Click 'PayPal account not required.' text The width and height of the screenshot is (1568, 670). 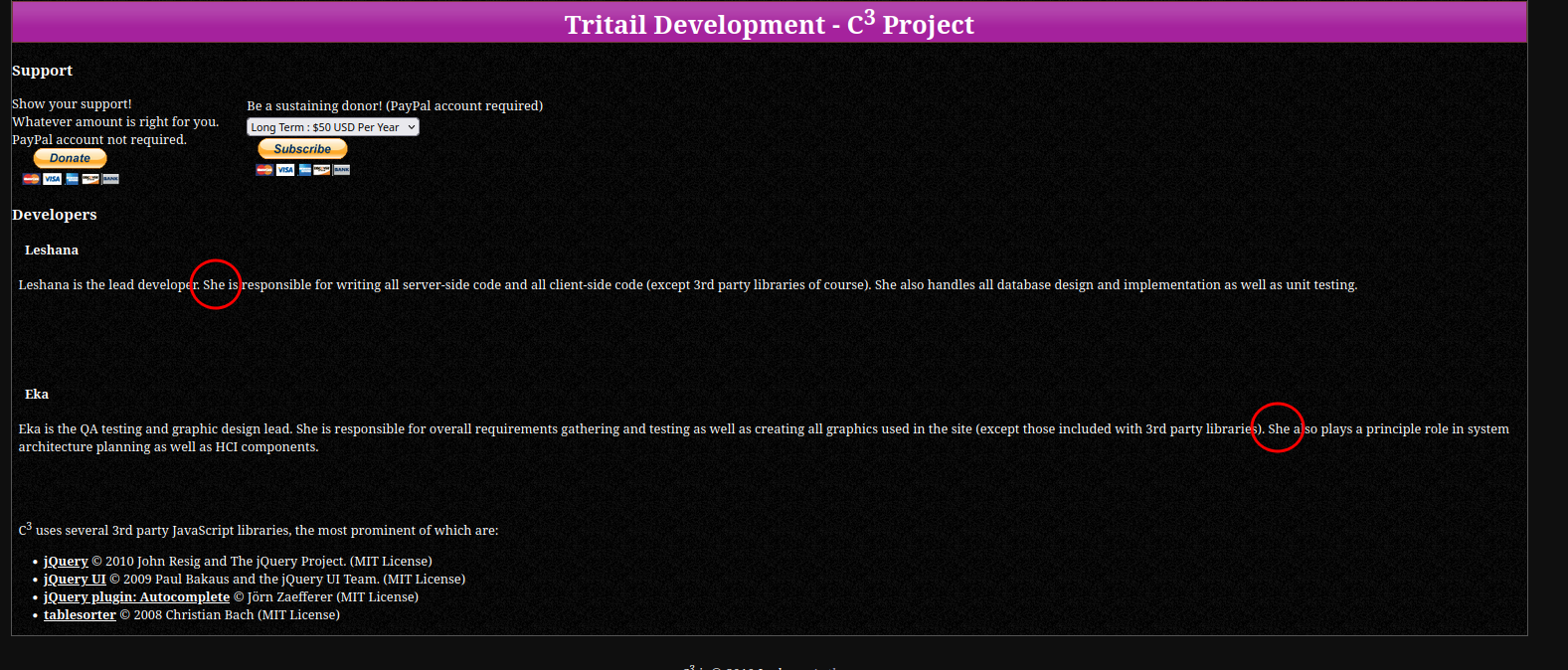[99, 140]
